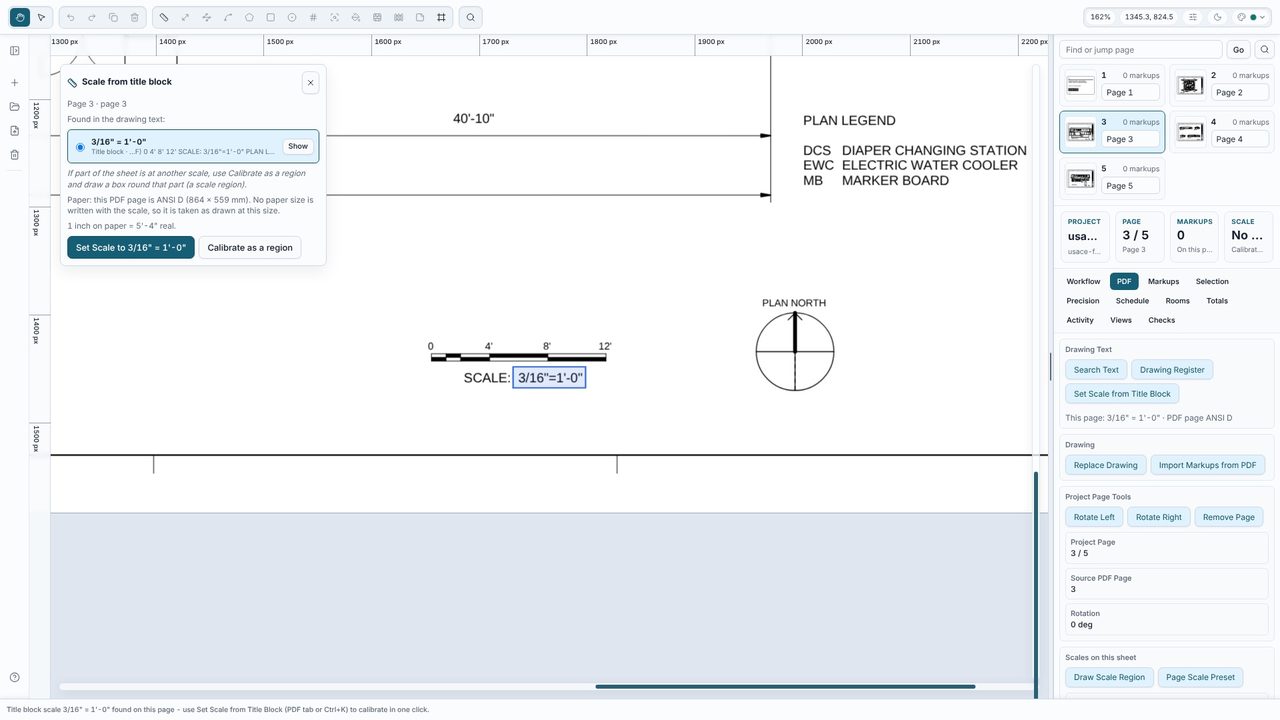Switch to the Markups tab
Viewport: 1280px width, 720px height.
[x=1163, y=282]
